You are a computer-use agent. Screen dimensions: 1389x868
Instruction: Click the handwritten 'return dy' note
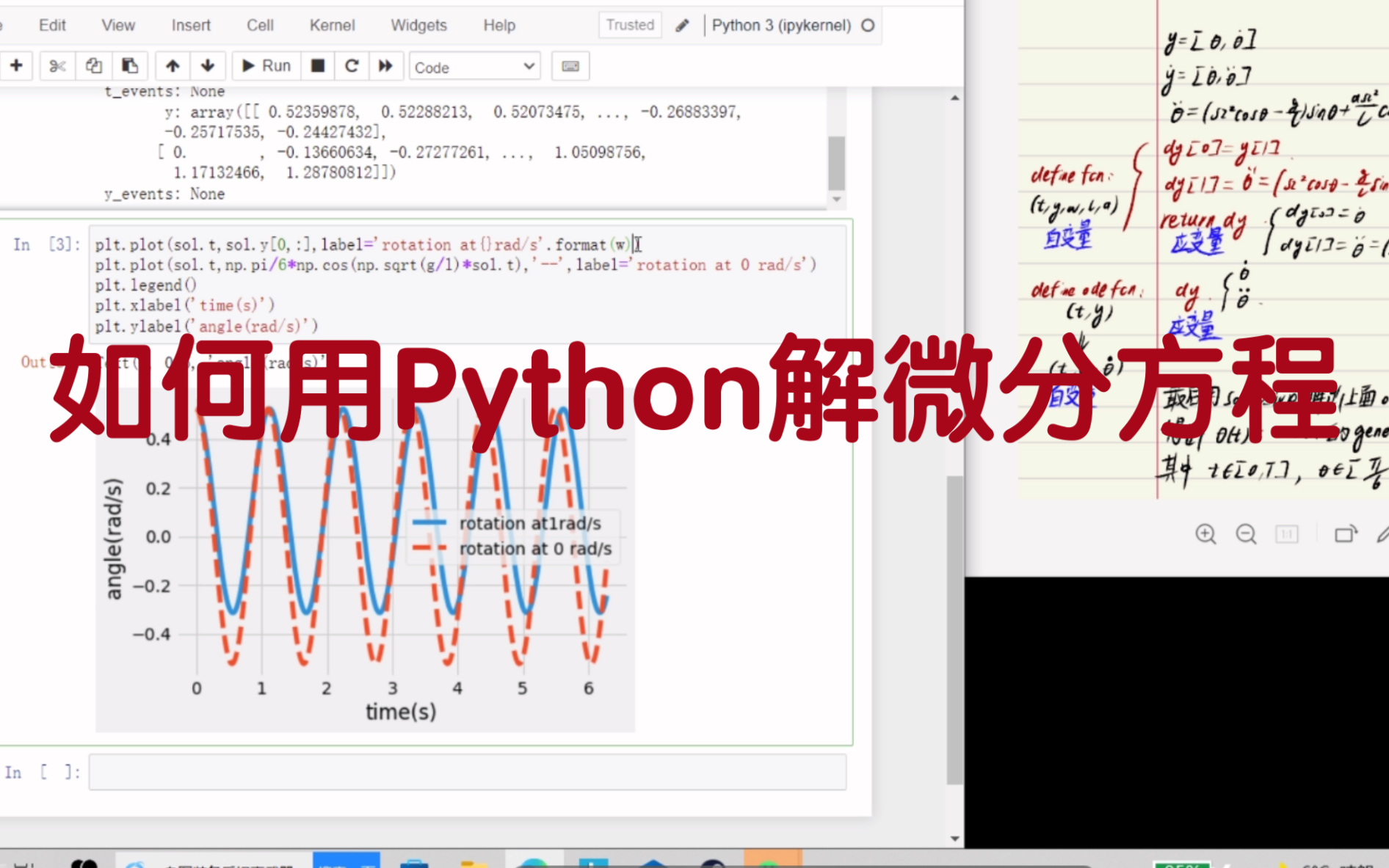(1203, 220)
